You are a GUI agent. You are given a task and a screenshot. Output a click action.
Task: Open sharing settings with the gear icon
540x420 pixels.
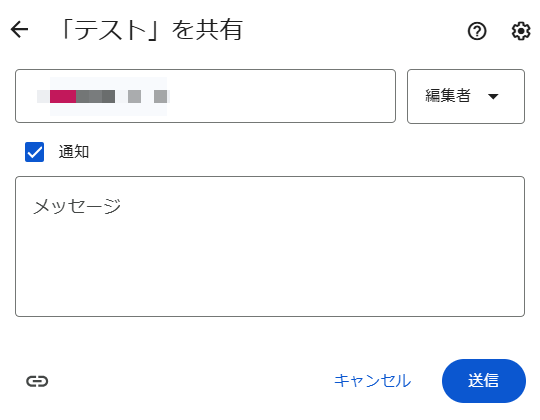521,31
